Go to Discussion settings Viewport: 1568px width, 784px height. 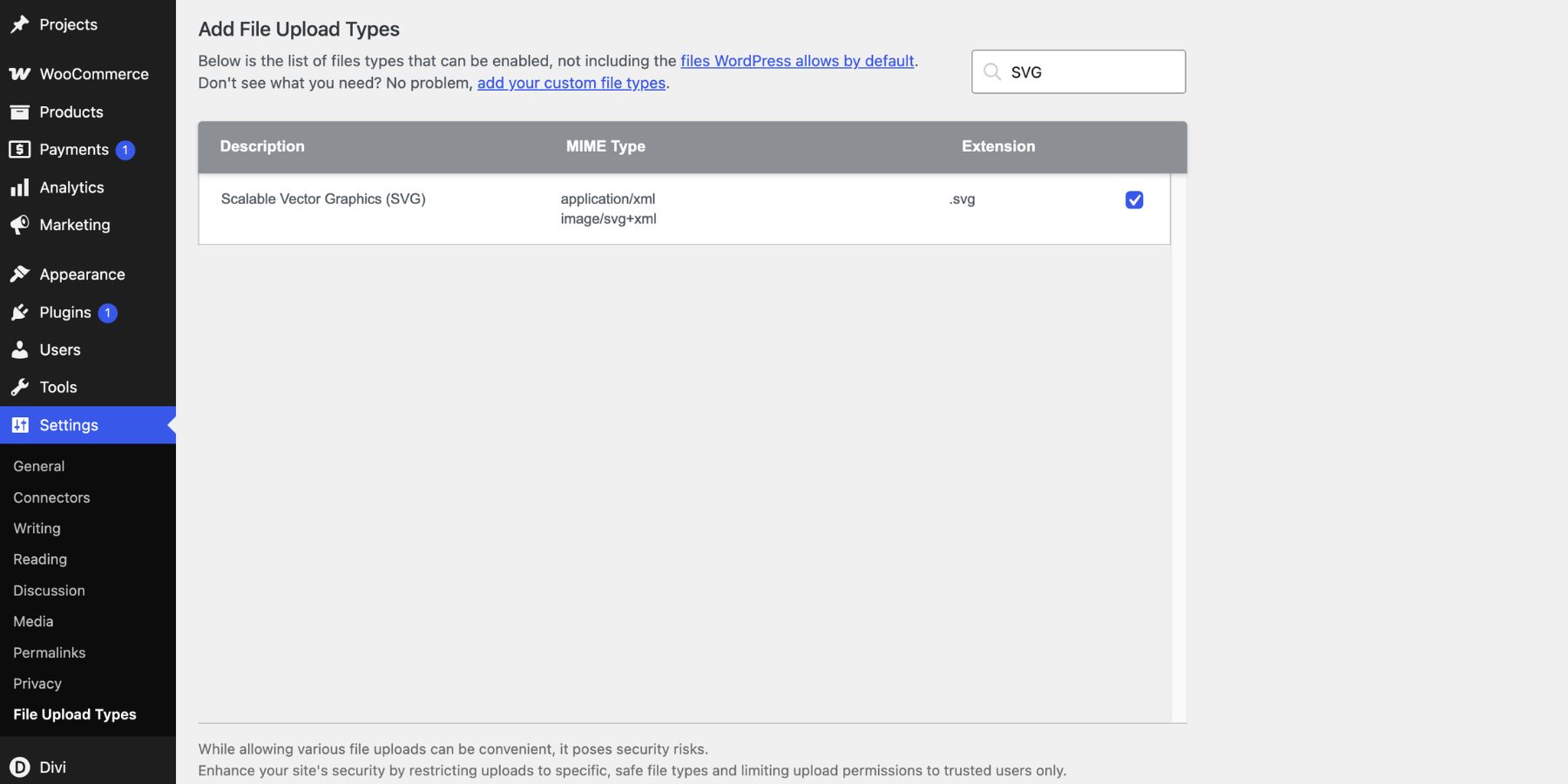pyautogui.click(x=49, y=591)
